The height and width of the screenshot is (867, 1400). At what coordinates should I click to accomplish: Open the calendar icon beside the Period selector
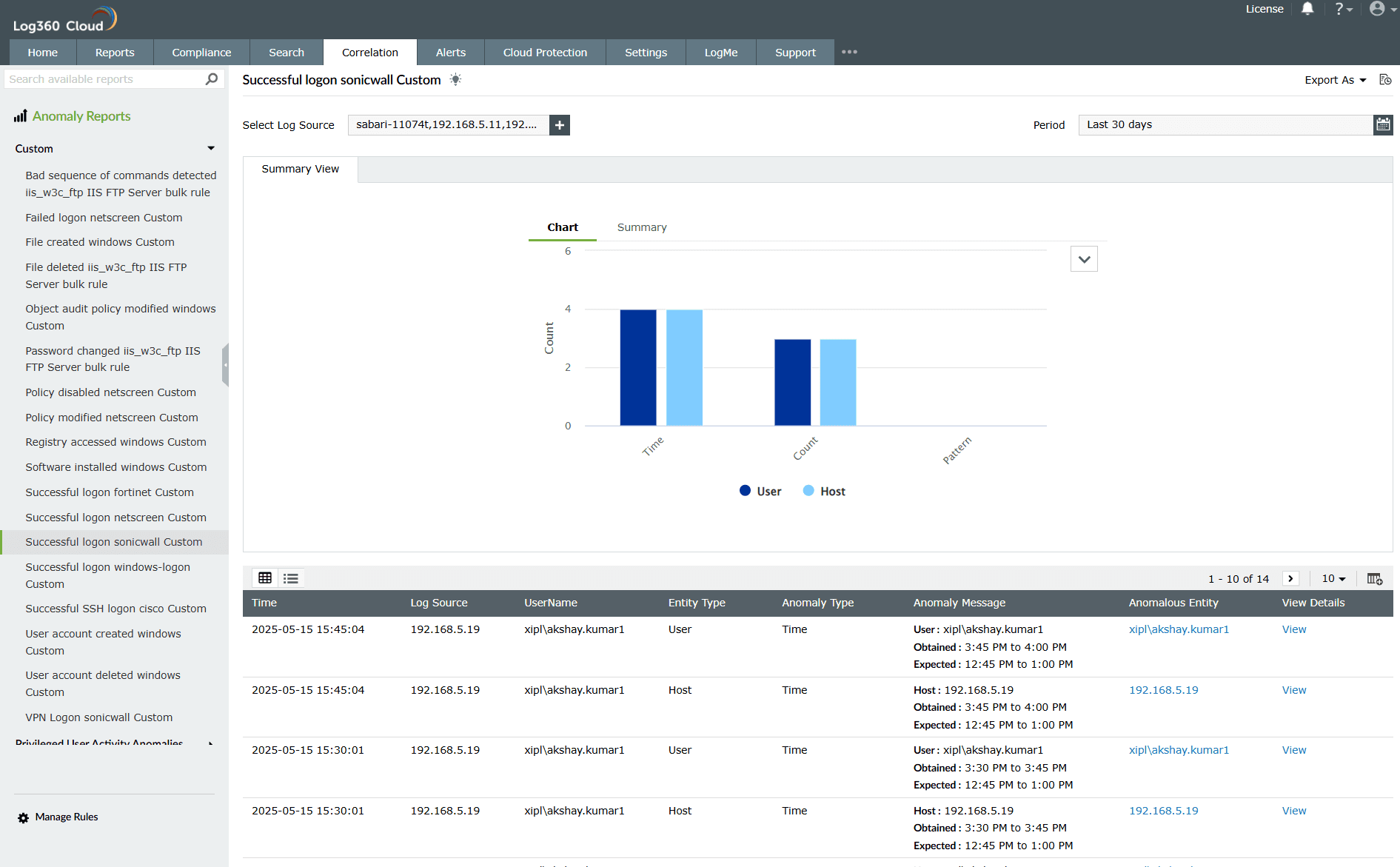point(1383,124)
